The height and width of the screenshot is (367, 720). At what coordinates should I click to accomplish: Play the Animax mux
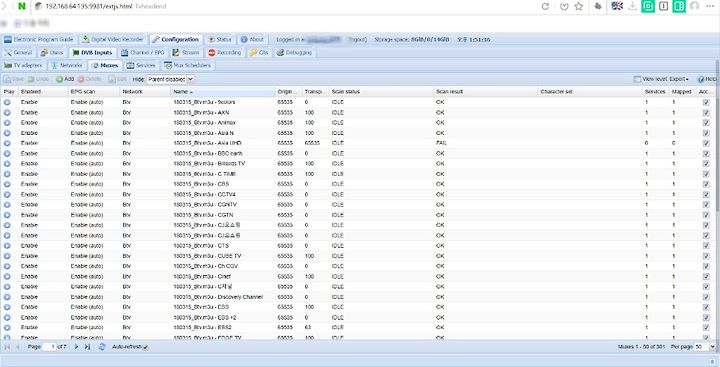7,123
